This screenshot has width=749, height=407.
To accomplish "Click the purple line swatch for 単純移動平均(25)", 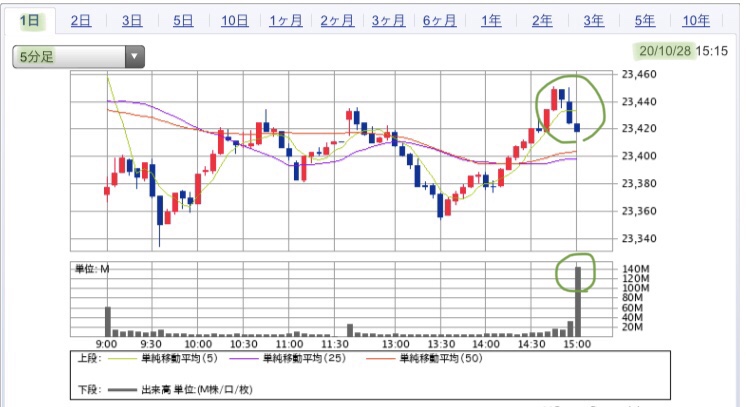I will (x=244, y=359).
